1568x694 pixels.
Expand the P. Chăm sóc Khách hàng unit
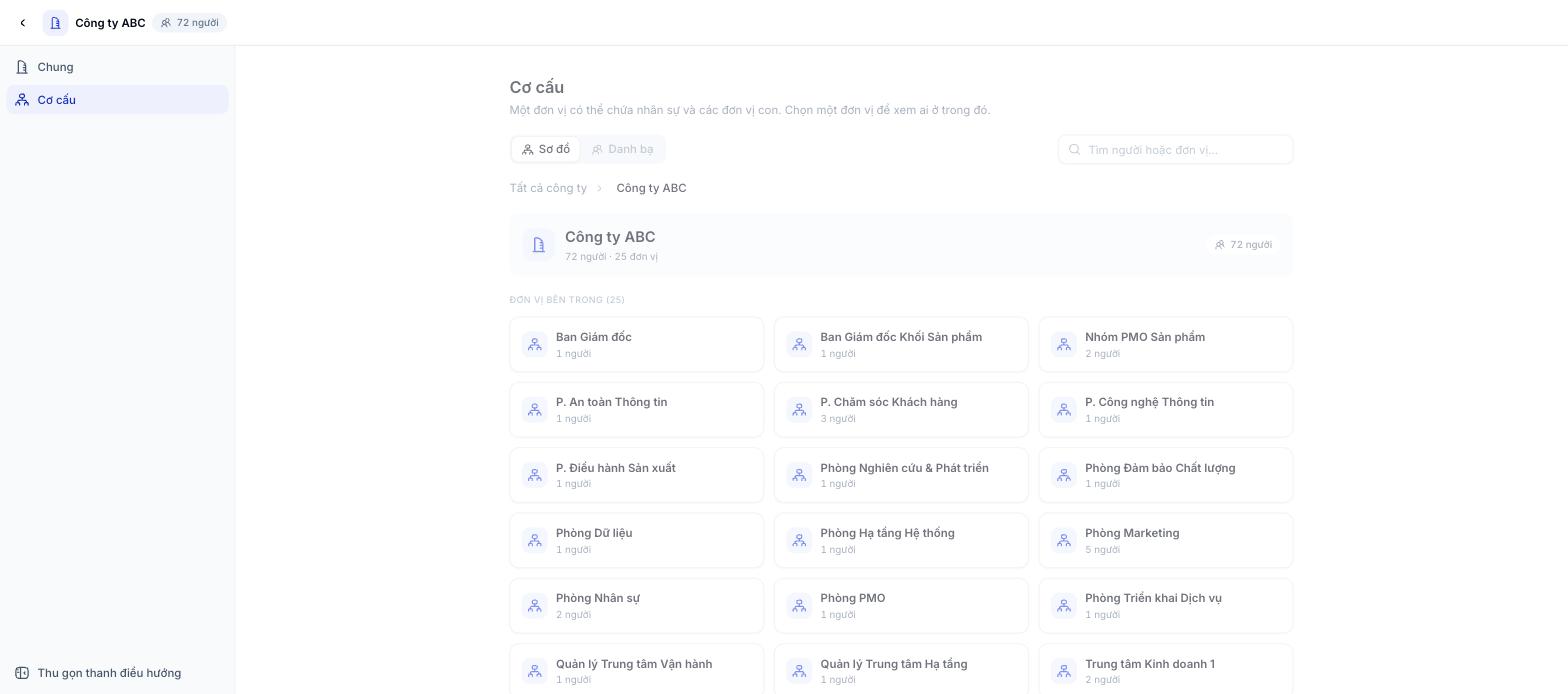coord(901,410)
